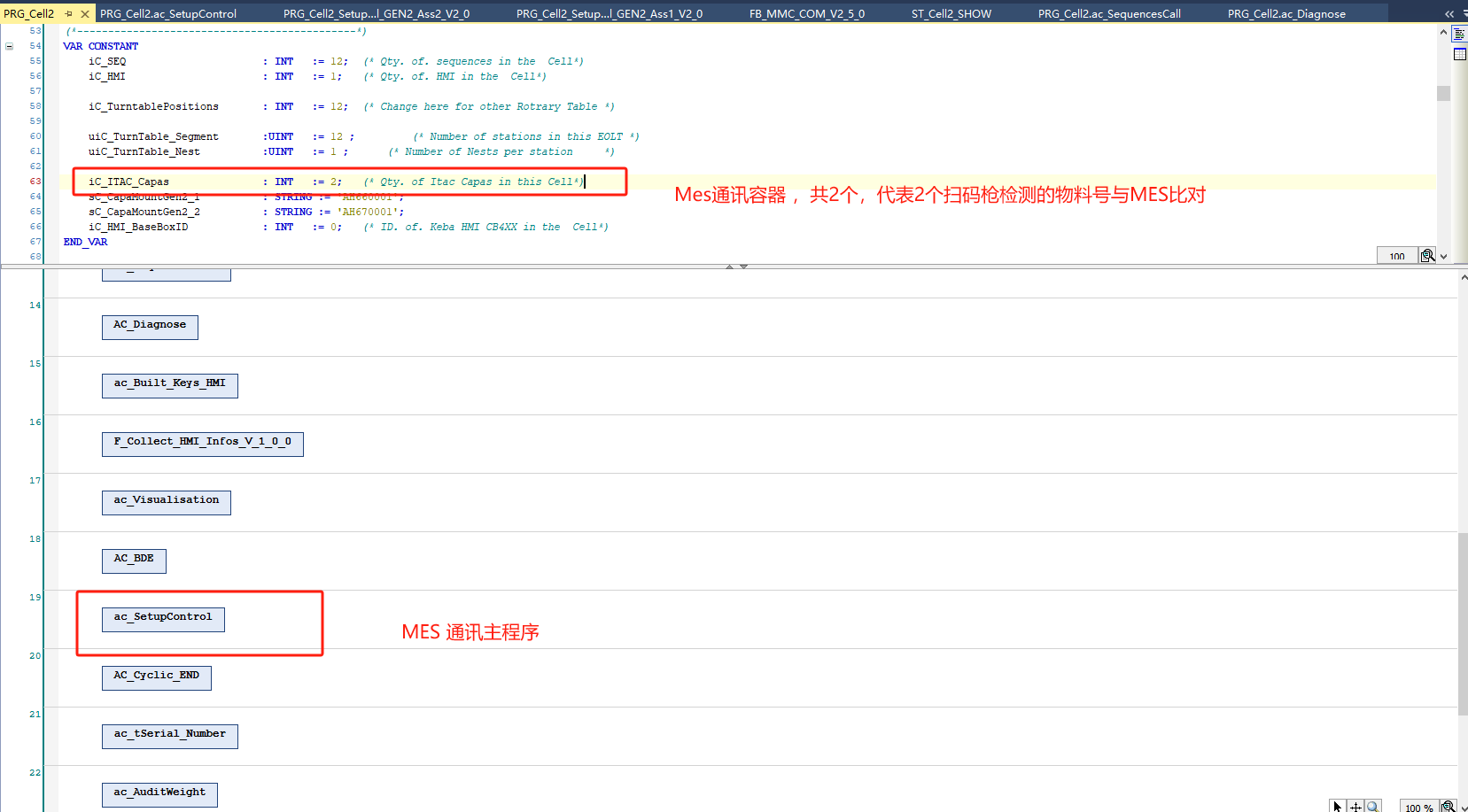Click the implementation pane vertical scrollbar thumb
Viewport: 1468px width, 812px height.
pyautogui.click(x=1462, y=623)
